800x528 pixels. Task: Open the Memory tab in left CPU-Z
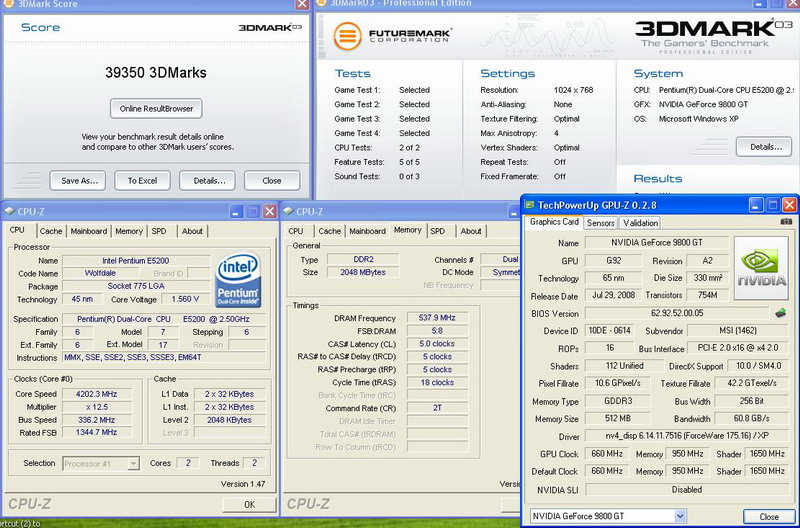click(129, 231)
